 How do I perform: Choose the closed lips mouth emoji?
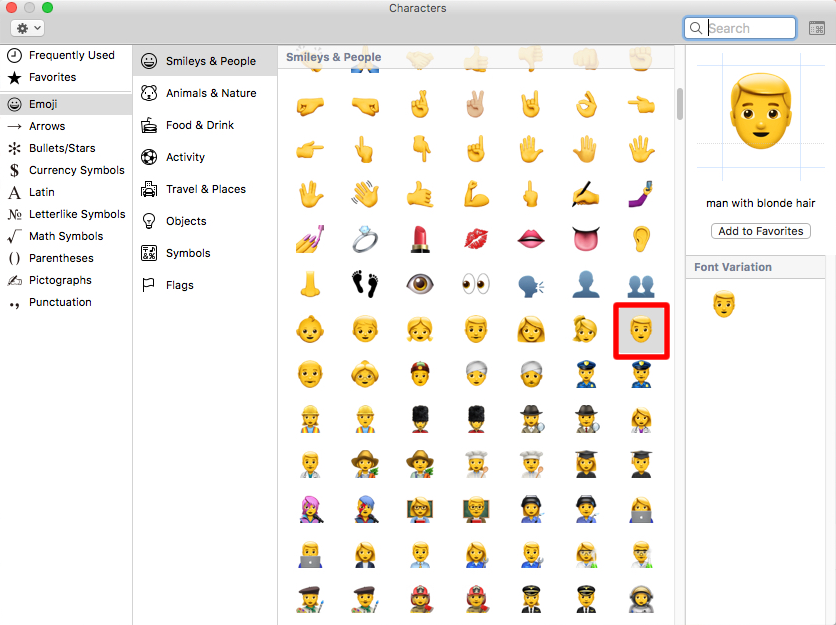tap(531, 239)
